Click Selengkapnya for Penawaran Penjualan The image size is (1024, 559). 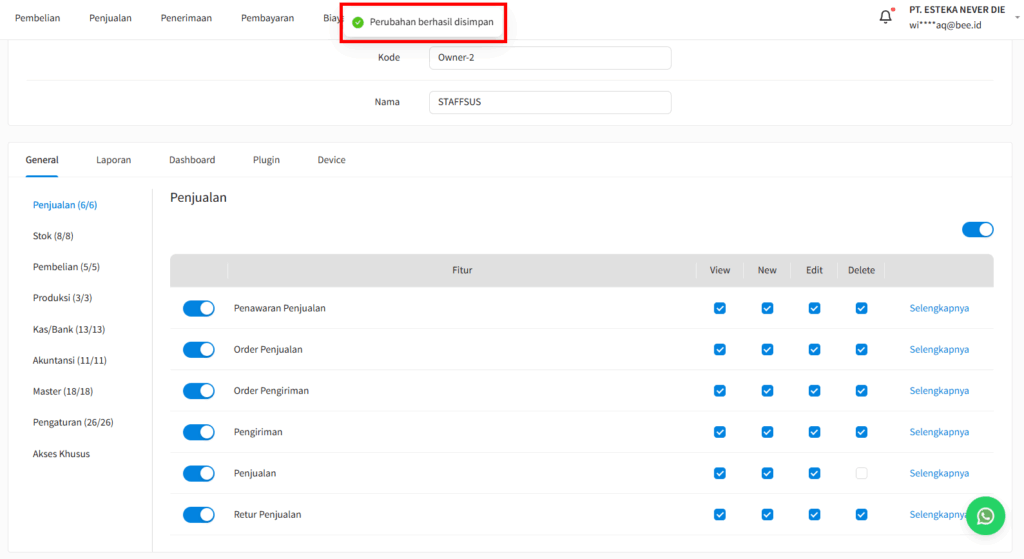point(938,308)
